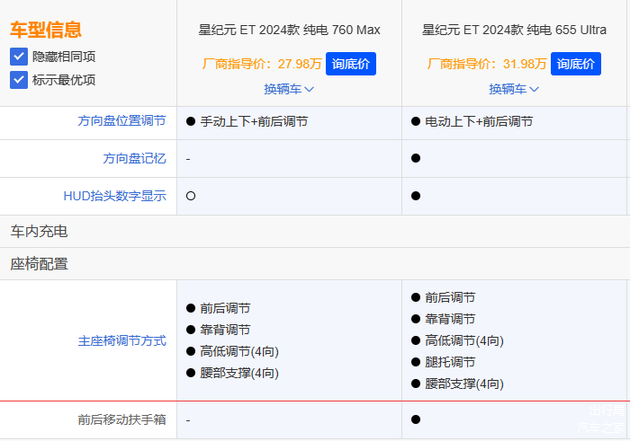Toggle the 隐藏相同项 checkbox
630x441 pixels.
coord(18,57)
